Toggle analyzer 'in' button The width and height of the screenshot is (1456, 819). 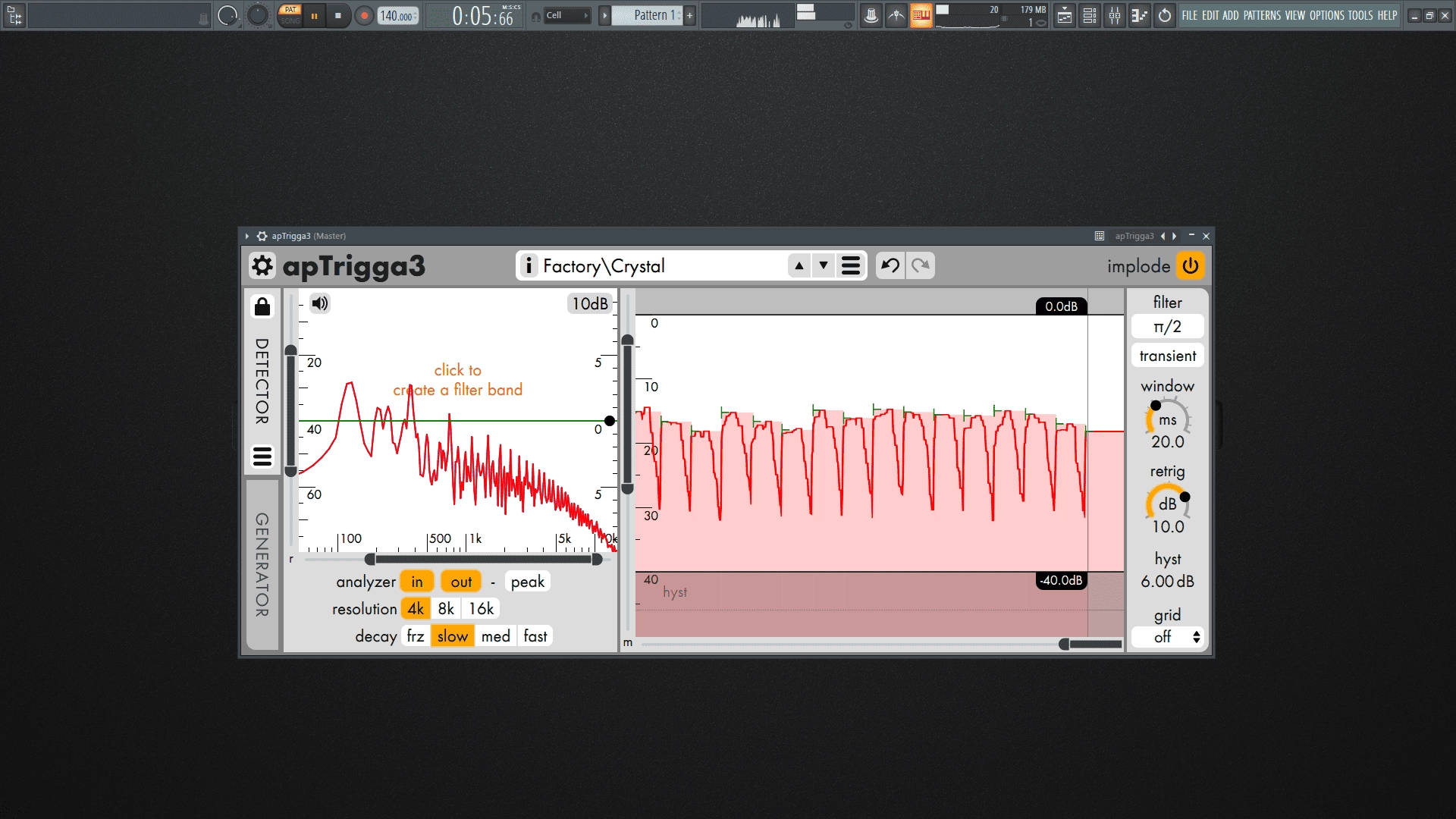417,582
